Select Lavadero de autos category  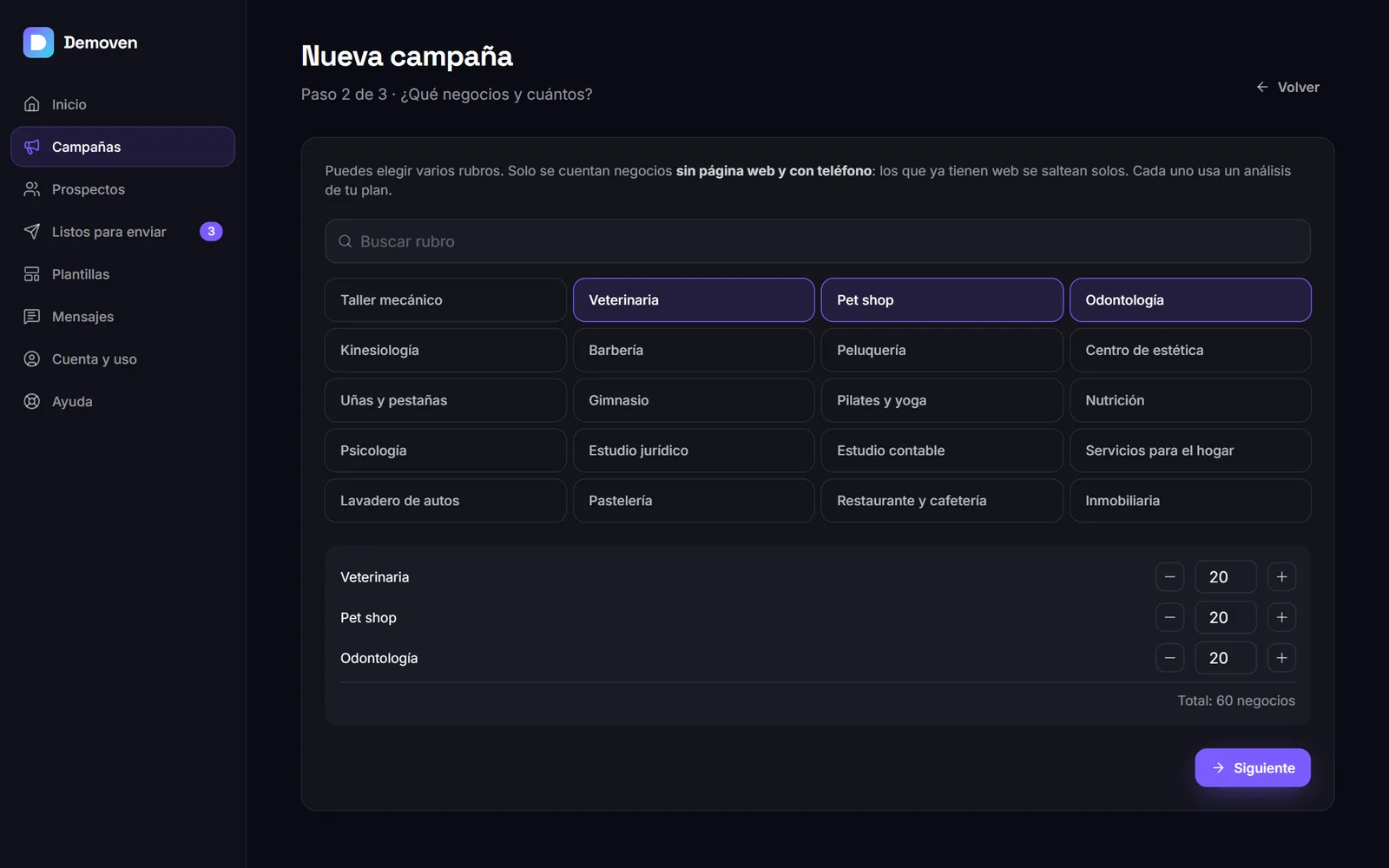pyautogui.click(x=445, y=501)
